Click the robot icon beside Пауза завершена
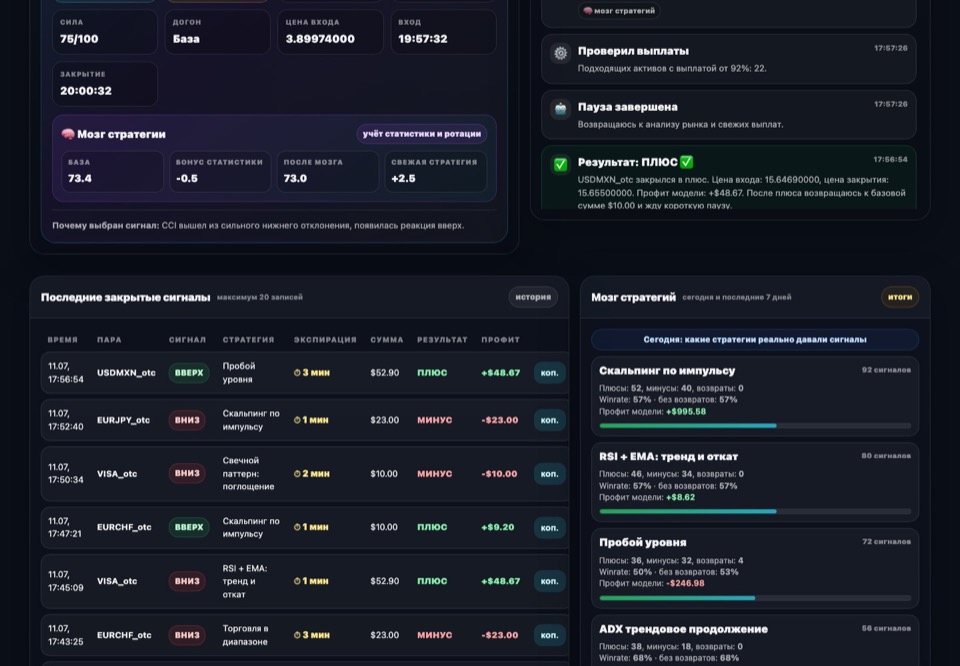 560,109
